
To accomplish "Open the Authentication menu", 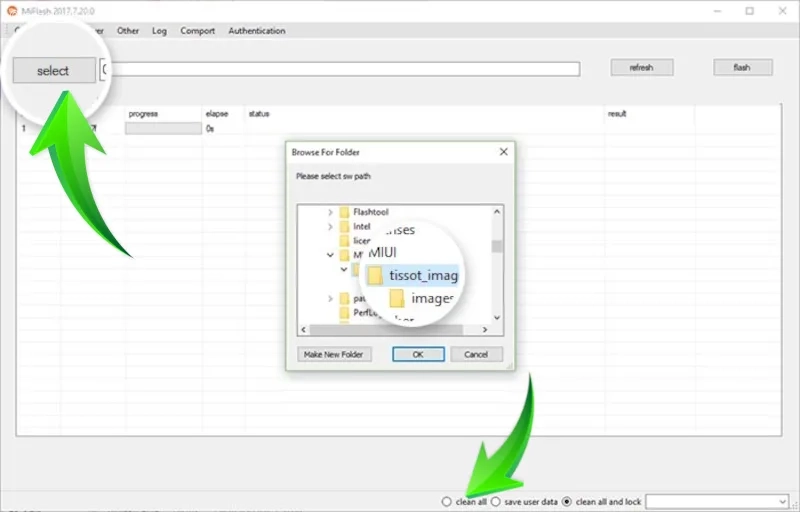I will [x=257, y=31].
